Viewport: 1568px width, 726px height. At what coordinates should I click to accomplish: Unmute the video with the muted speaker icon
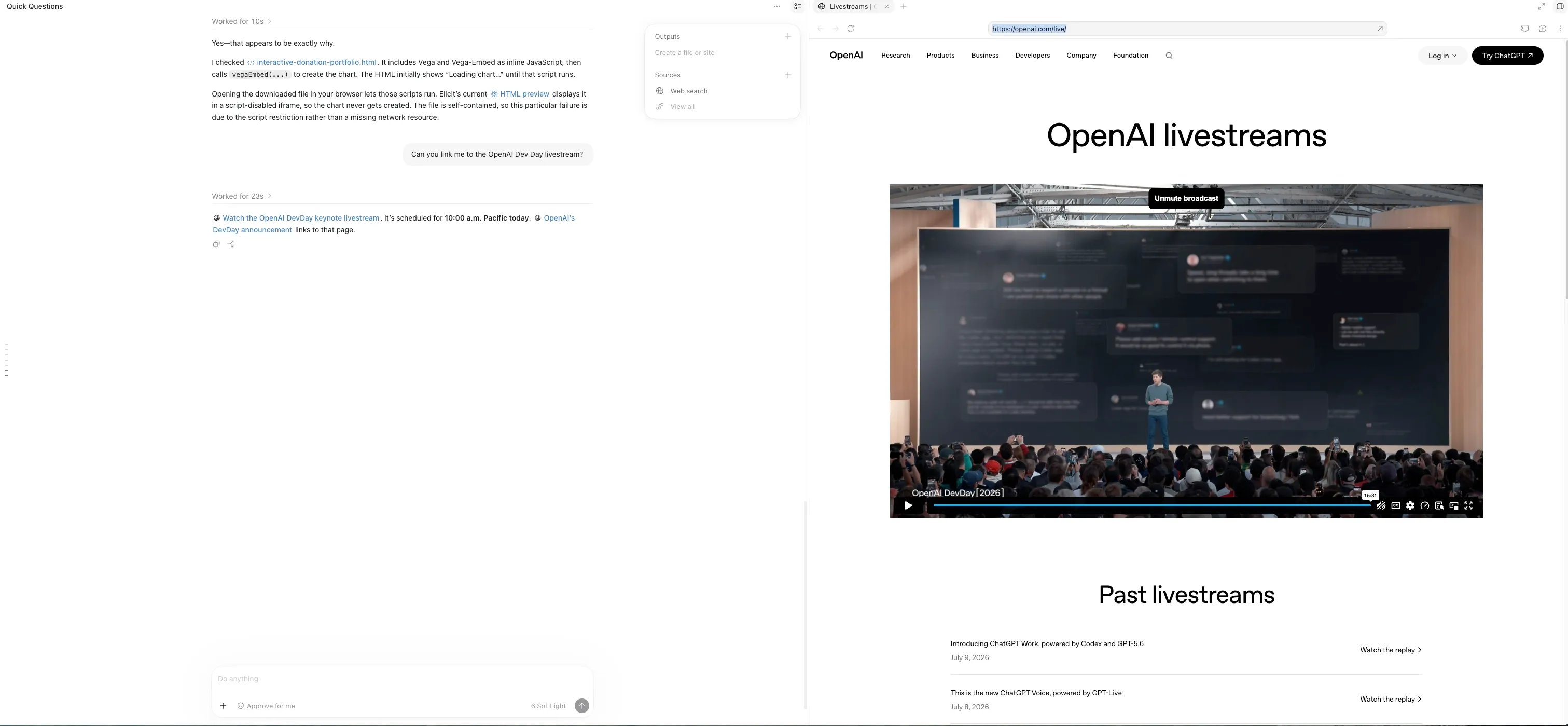pos(1381,505)
